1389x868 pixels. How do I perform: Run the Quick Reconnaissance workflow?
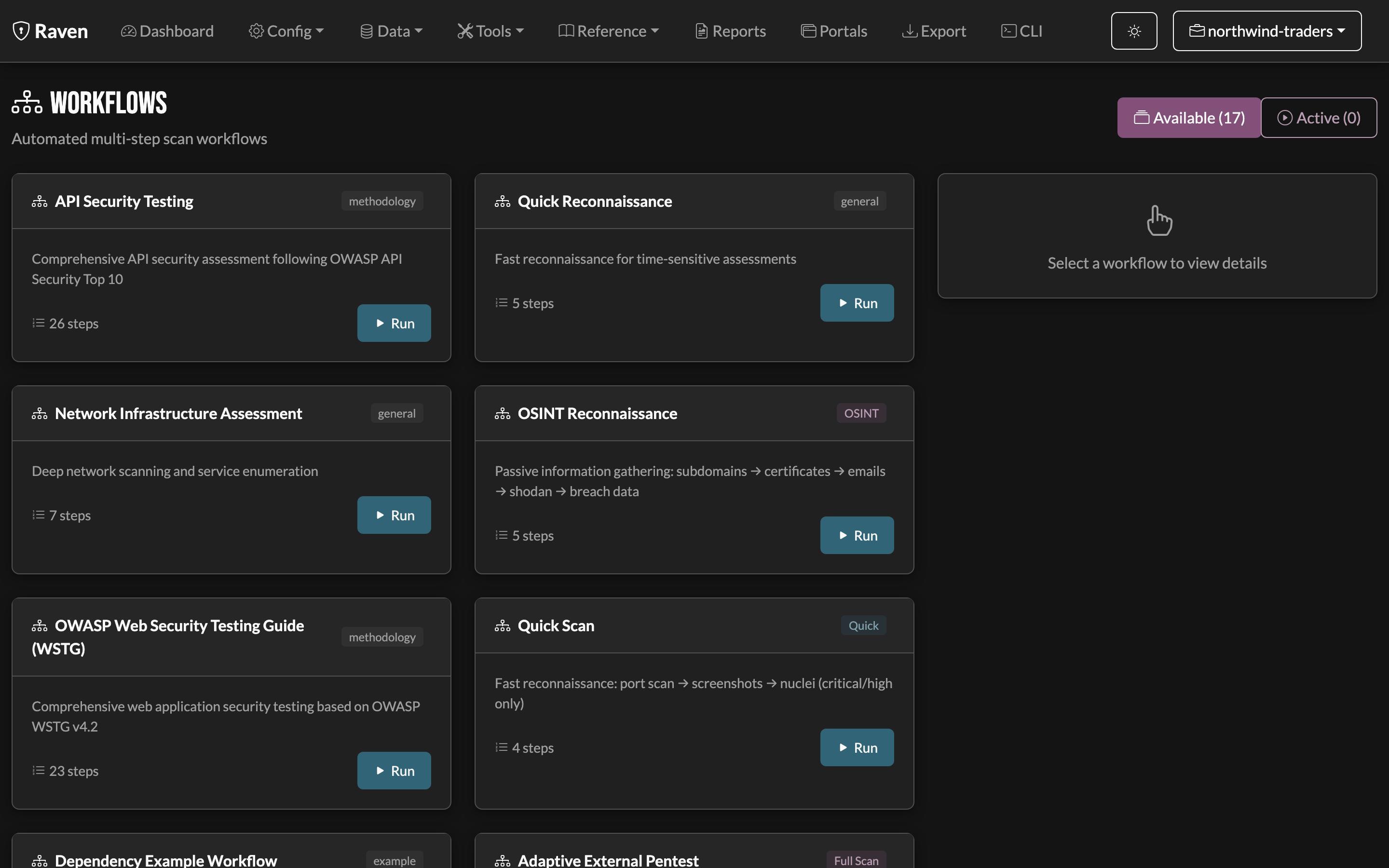click(x=857, y=303)
